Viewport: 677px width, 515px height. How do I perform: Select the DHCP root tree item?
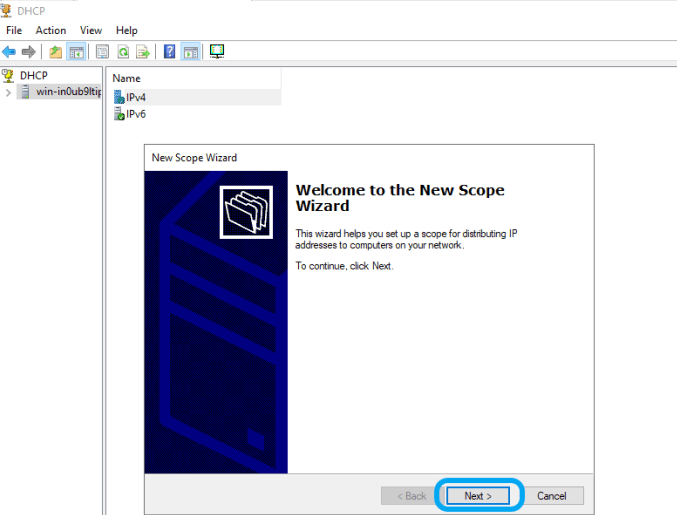pos(34,76)
